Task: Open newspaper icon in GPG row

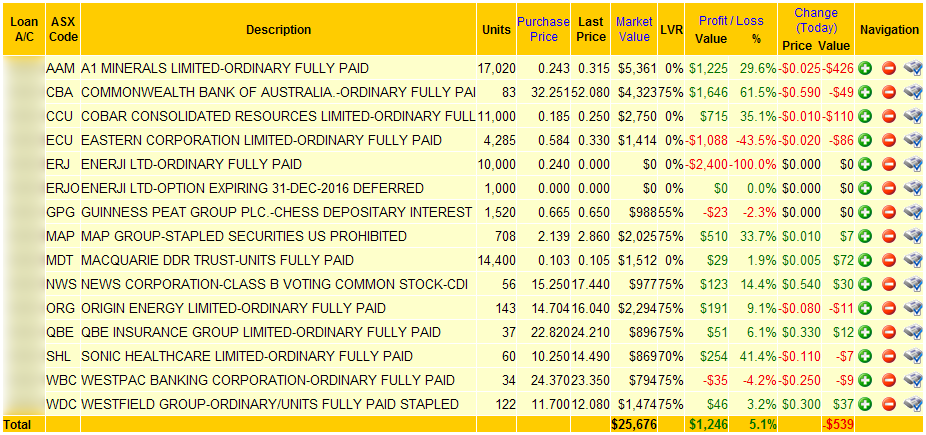Action: tap(913, 212)
